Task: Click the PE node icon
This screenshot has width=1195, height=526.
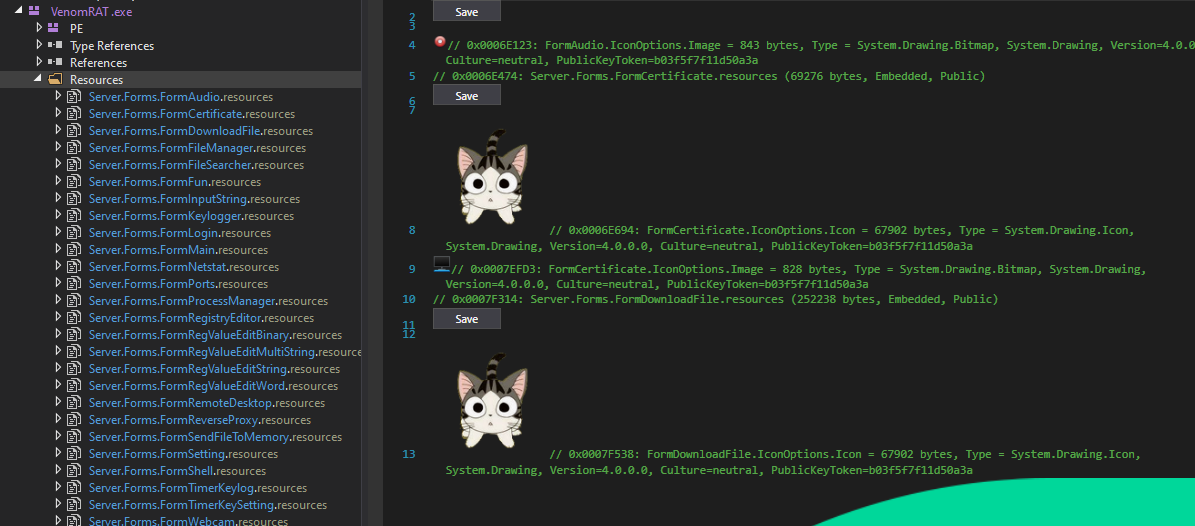Action: tap(53, 28)
